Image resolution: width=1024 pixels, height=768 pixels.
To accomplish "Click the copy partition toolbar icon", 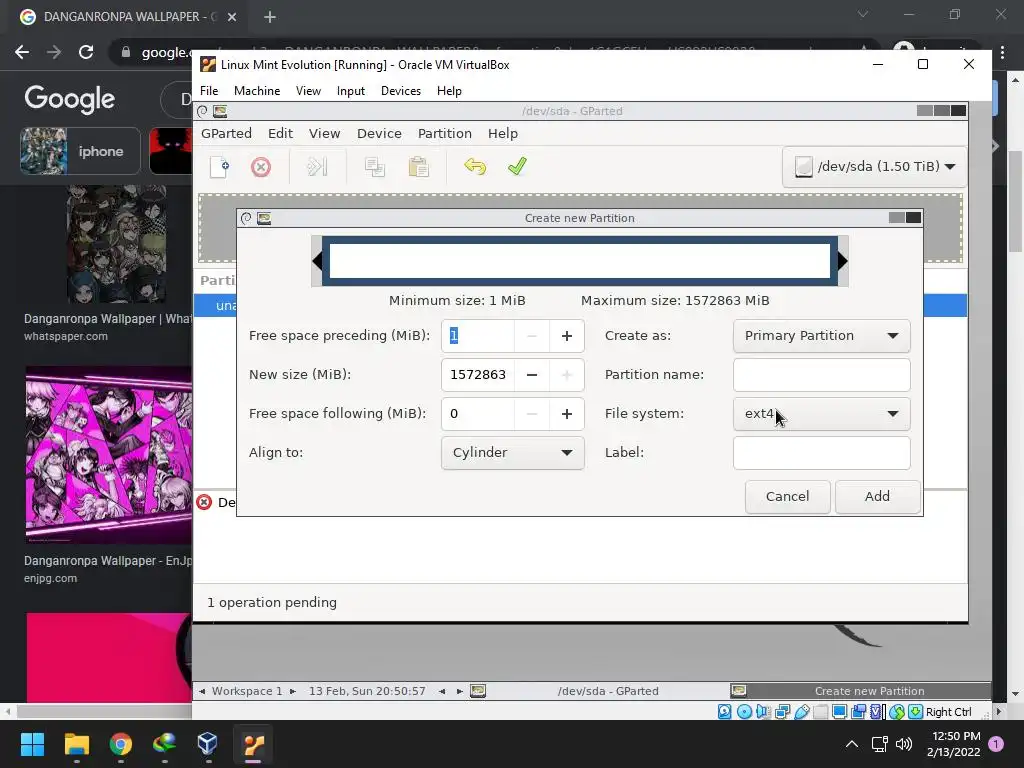I will pos(375,167).
